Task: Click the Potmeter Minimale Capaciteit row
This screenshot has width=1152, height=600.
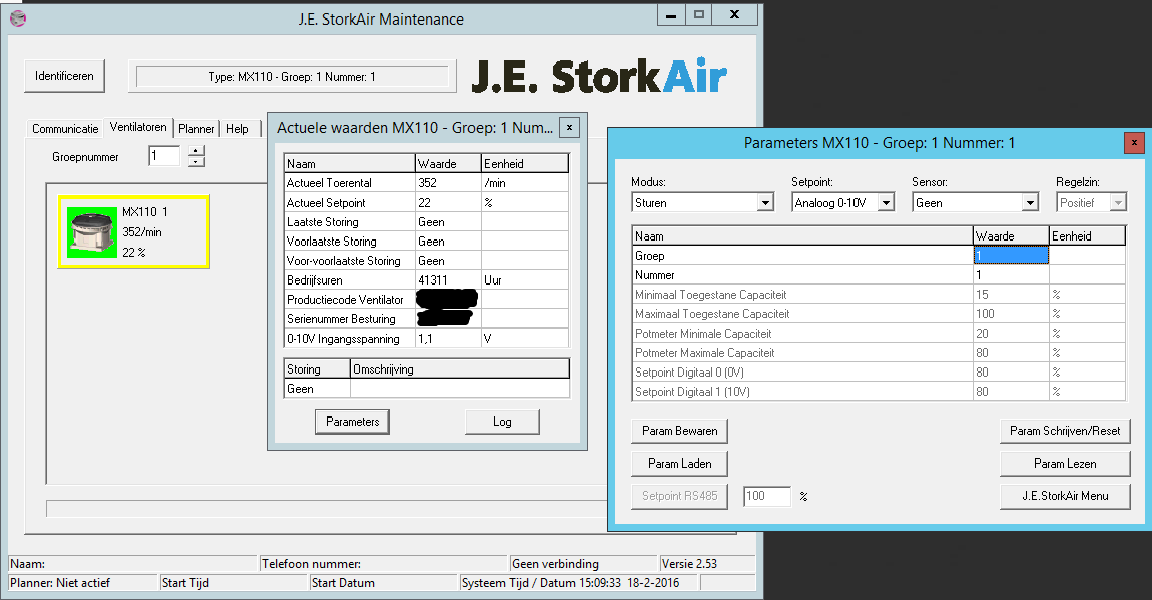Action: [x=879, y=333]
